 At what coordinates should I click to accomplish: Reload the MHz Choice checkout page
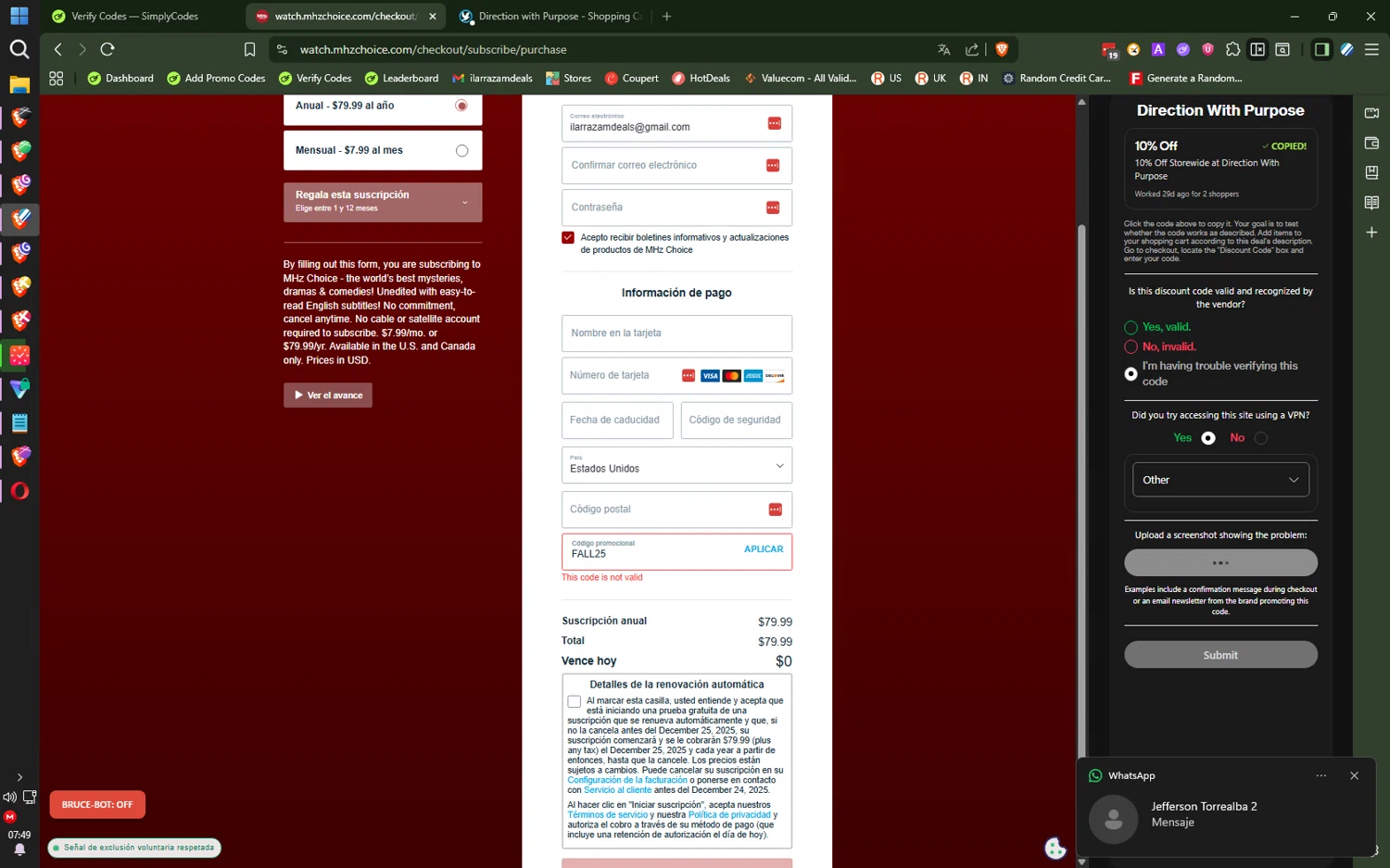[107, 49]
